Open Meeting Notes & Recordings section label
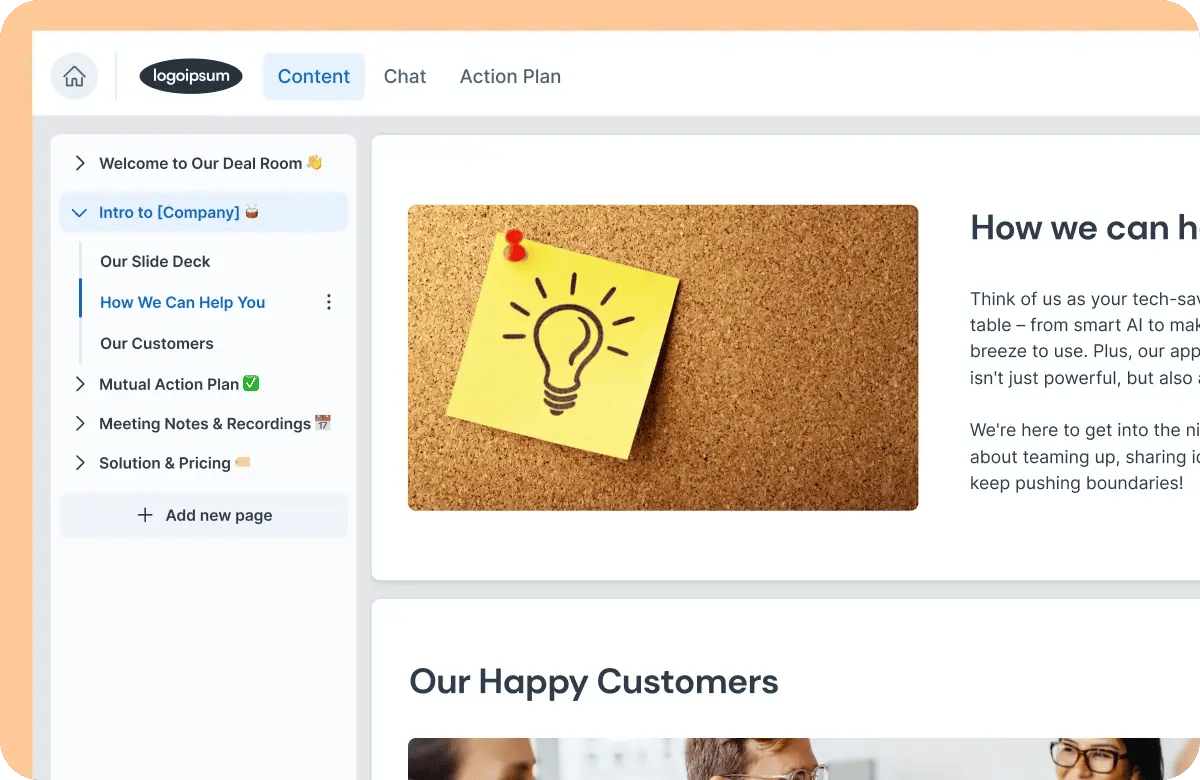 215,424
